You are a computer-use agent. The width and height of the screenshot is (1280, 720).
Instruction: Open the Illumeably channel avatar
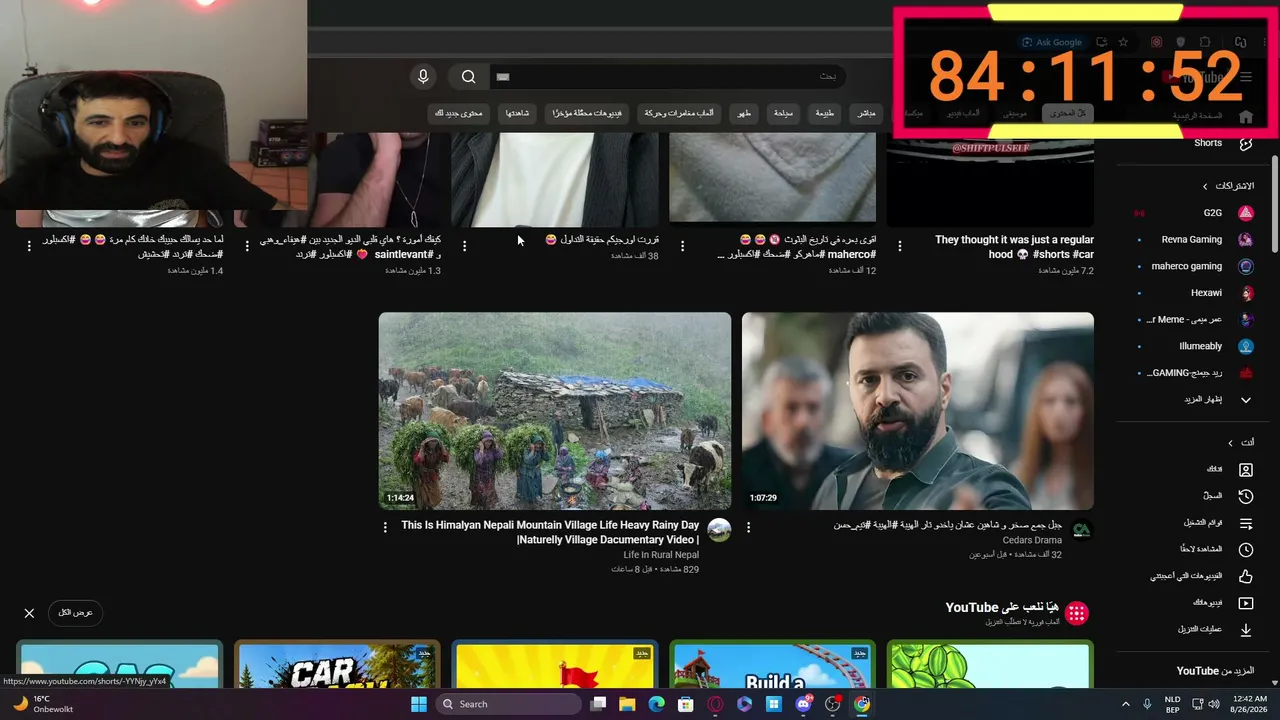(x=1245, y=346)
